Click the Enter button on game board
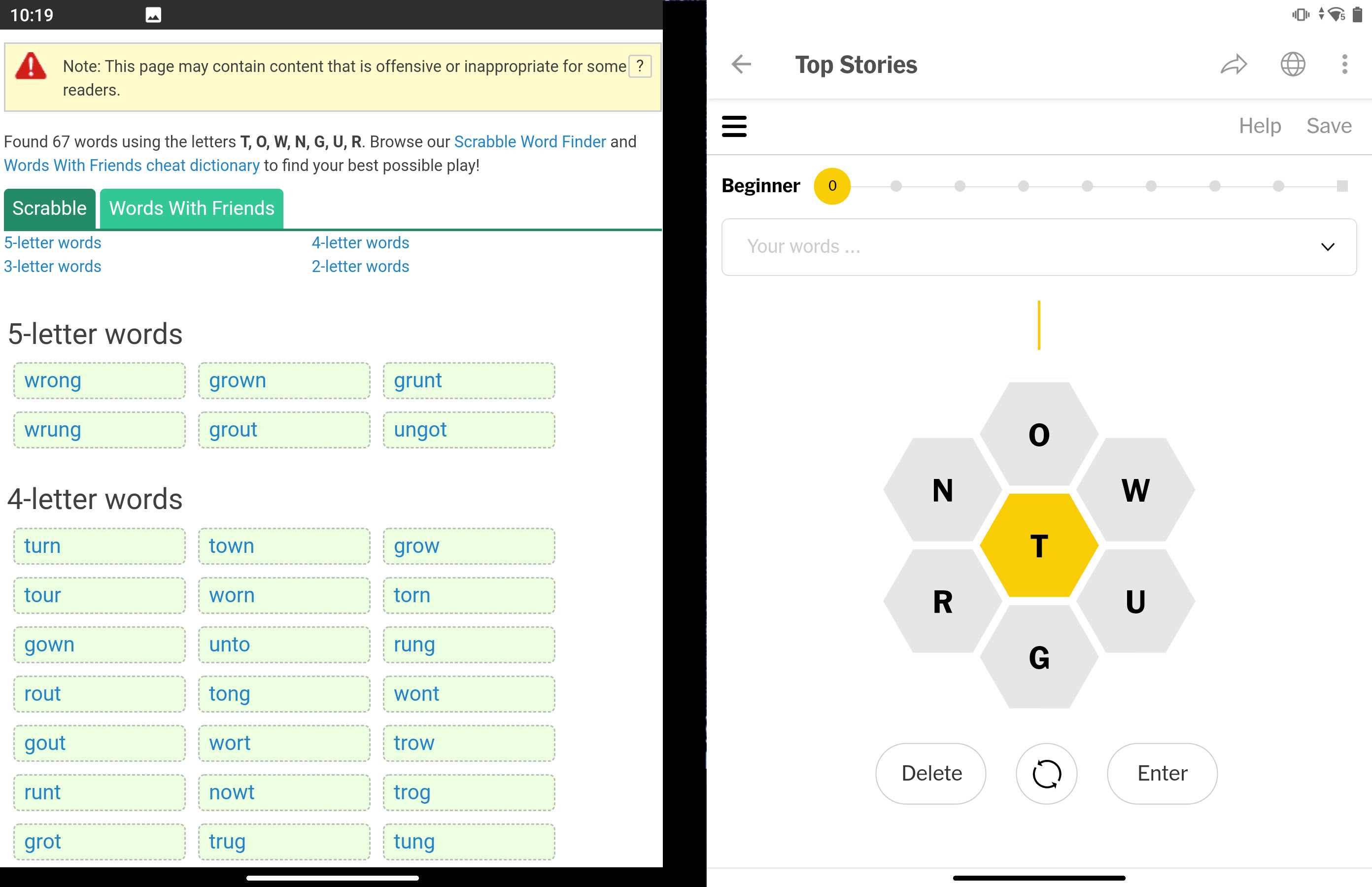 [1162, 773]
